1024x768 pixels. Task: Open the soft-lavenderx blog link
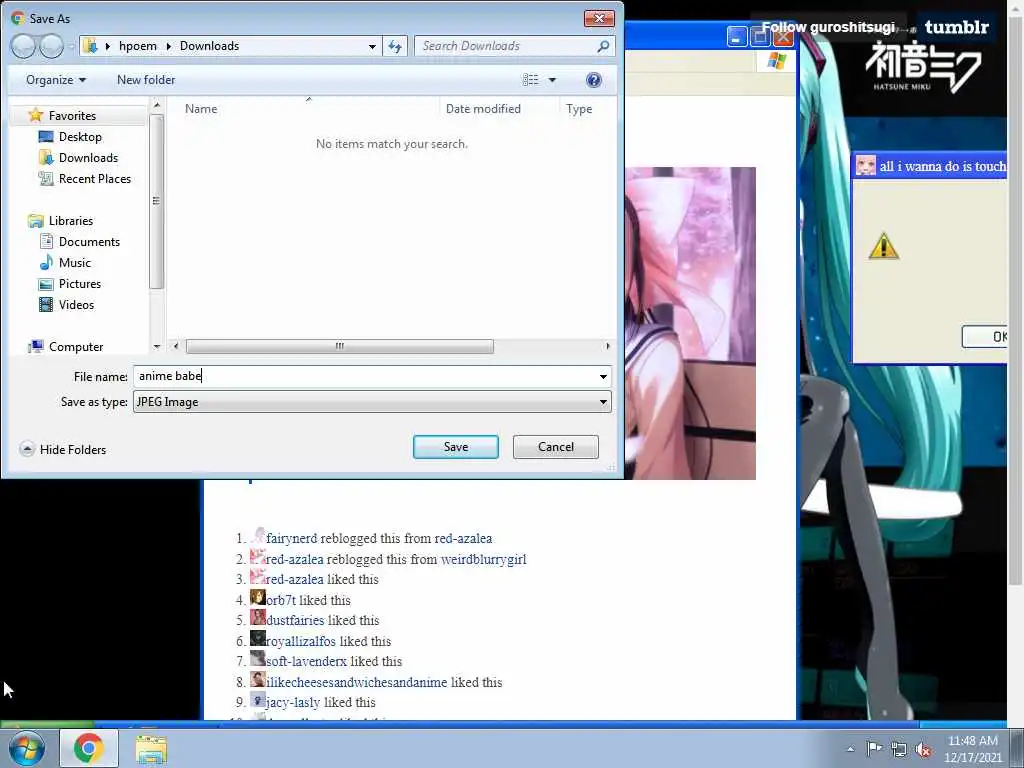(306, 661)
